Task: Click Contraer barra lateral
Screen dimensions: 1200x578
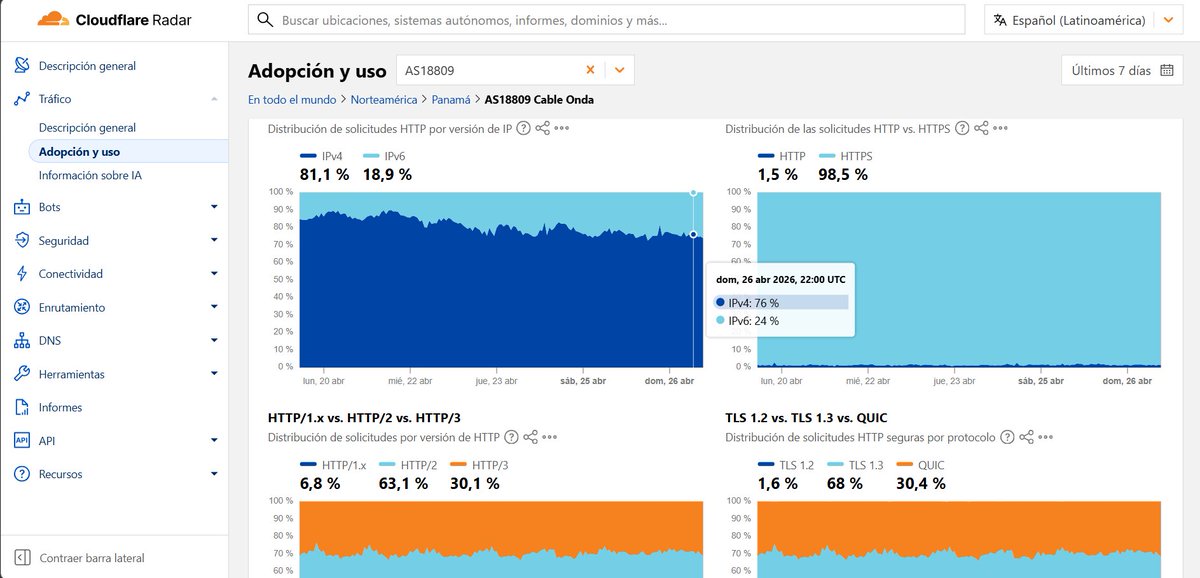Action: (x=92, y=558)
